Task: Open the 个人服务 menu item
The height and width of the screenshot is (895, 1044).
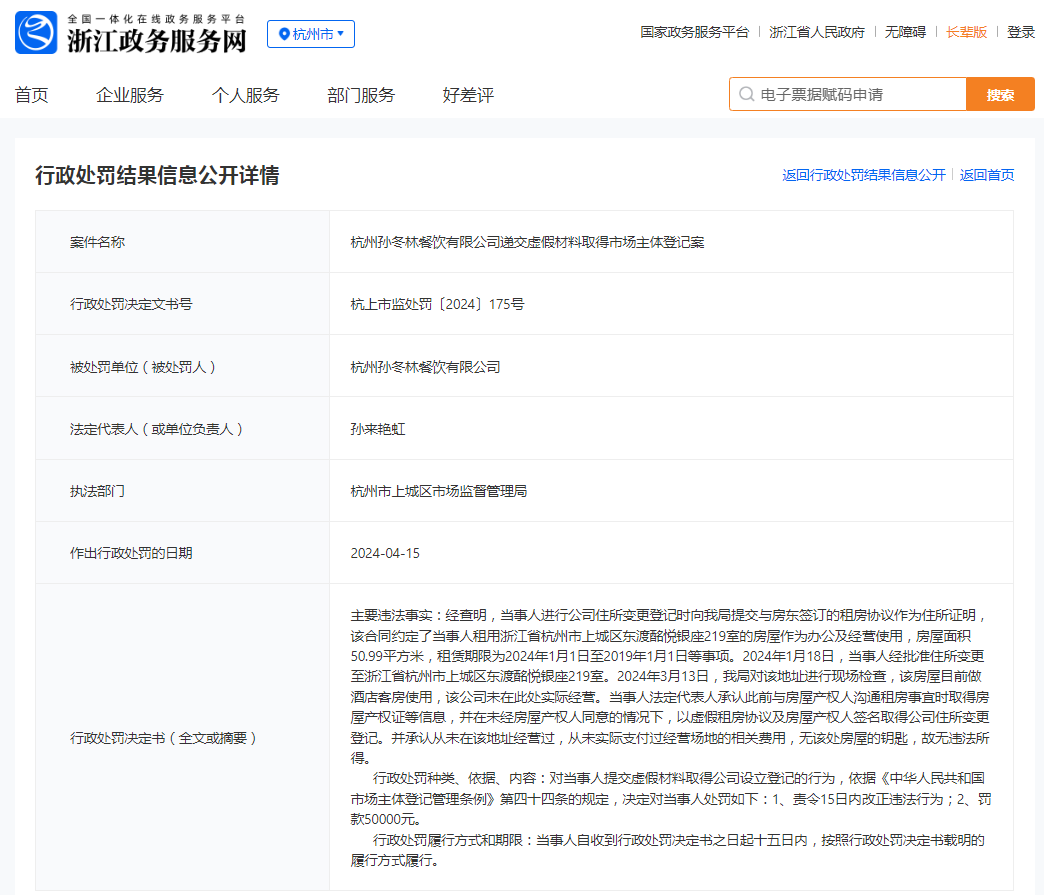Action: [246, 95]
